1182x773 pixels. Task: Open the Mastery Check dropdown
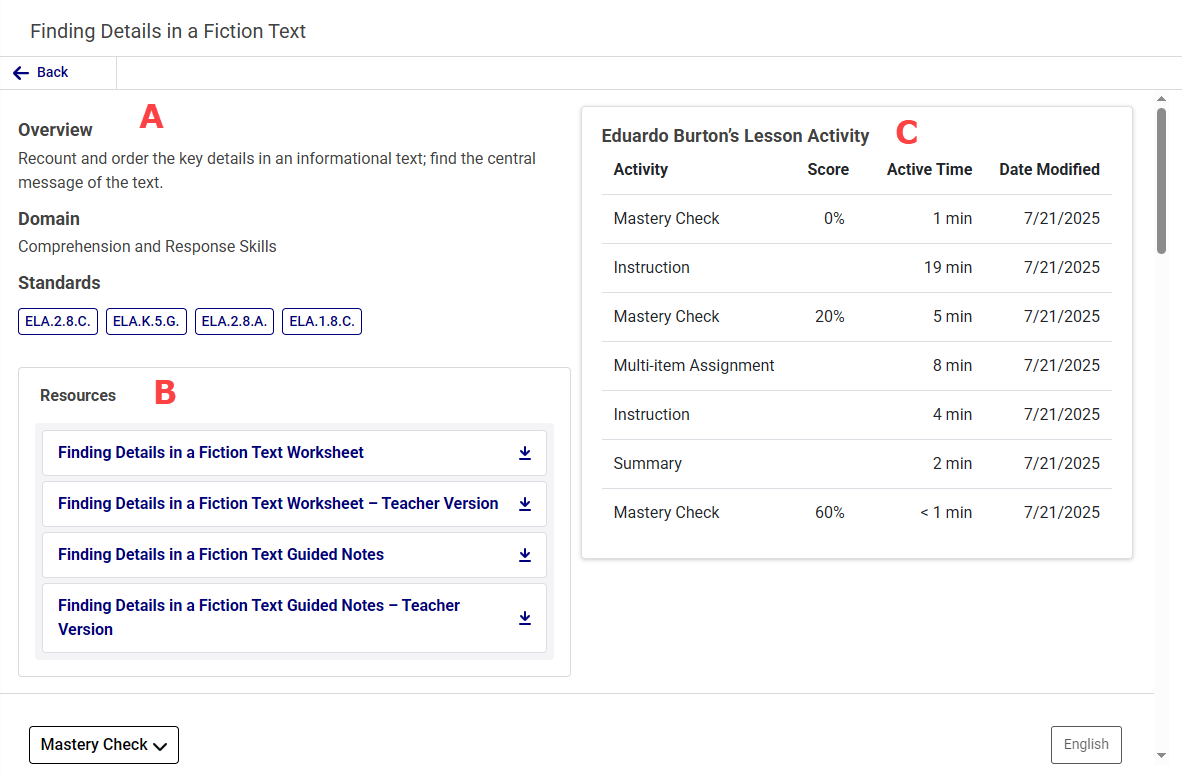click(x=104, y=745)
